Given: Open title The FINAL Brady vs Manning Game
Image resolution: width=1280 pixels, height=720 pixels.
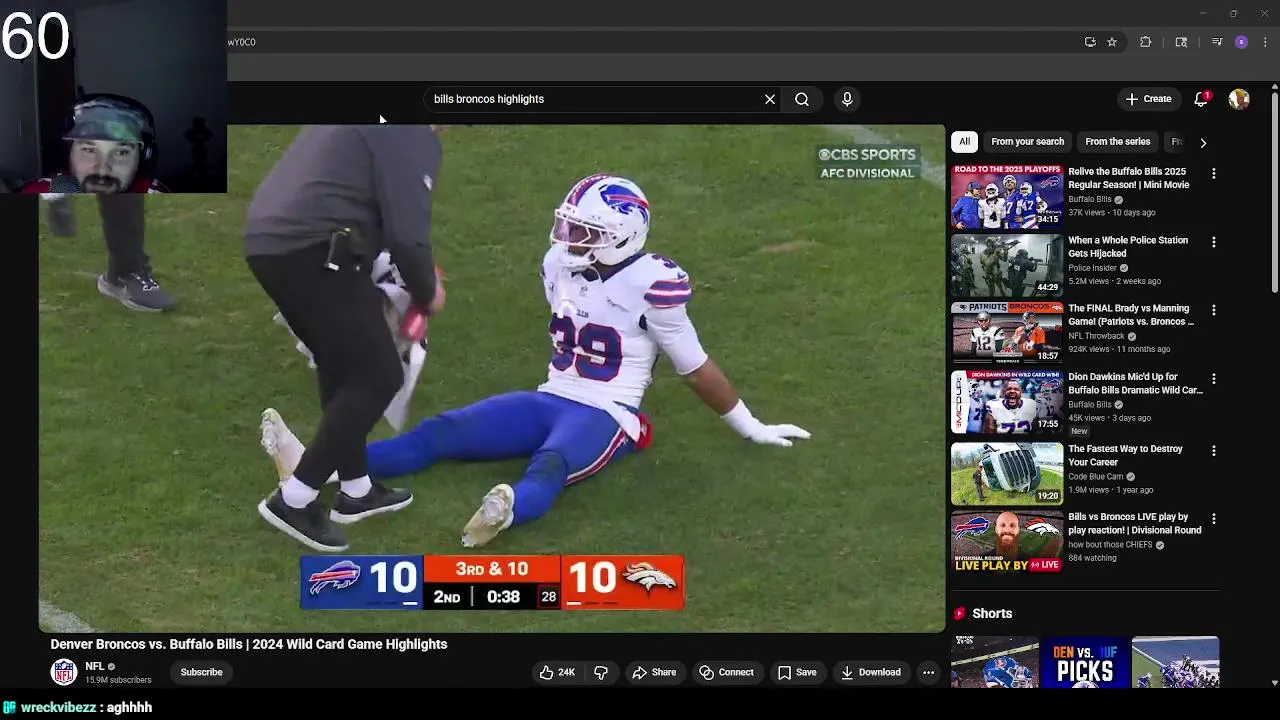Looking at the screenshot, I should click(x=1131, y=315).
